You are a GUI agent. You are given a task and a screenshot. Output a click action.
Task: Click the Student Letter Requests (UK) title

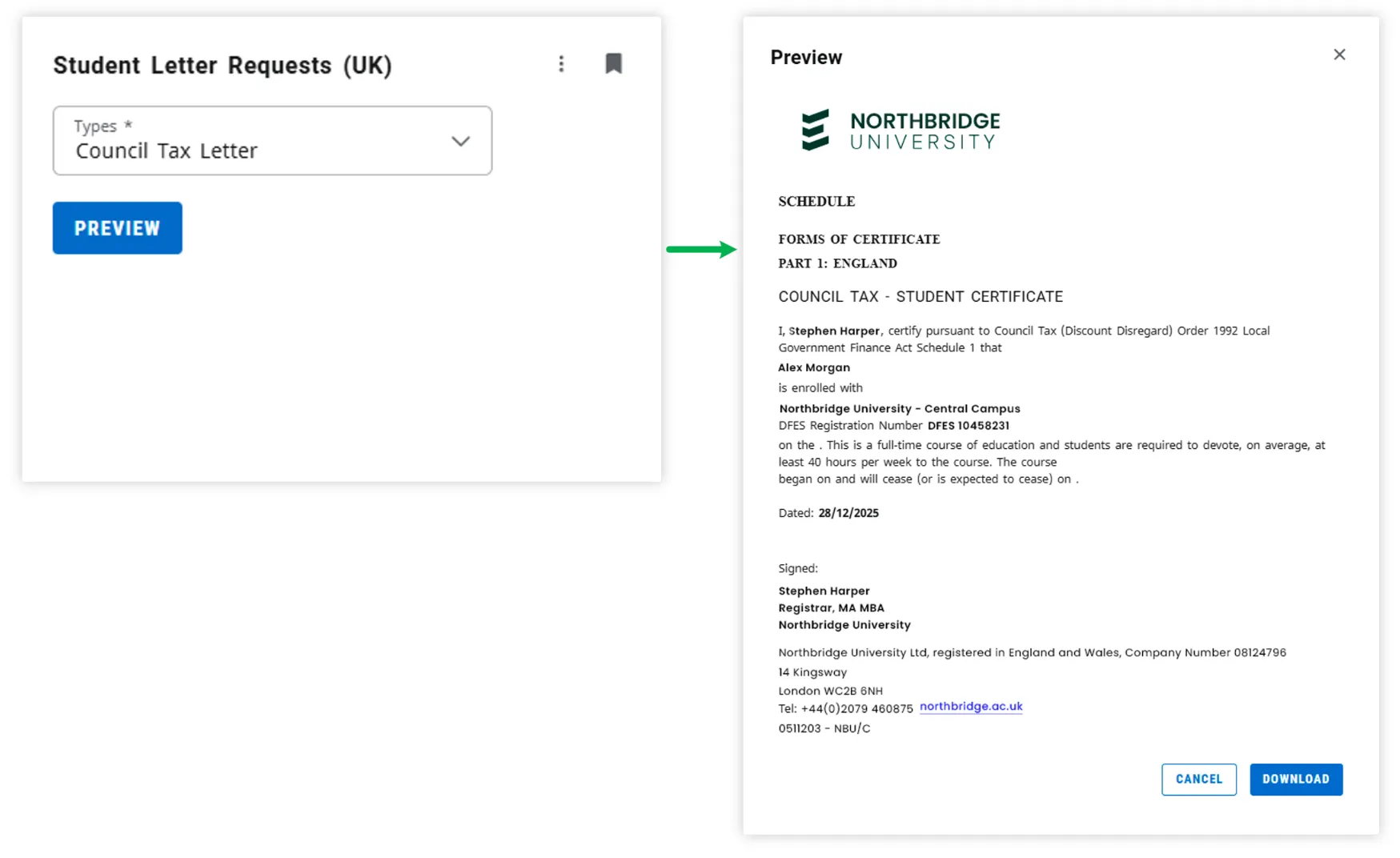(x=223, y=65)
